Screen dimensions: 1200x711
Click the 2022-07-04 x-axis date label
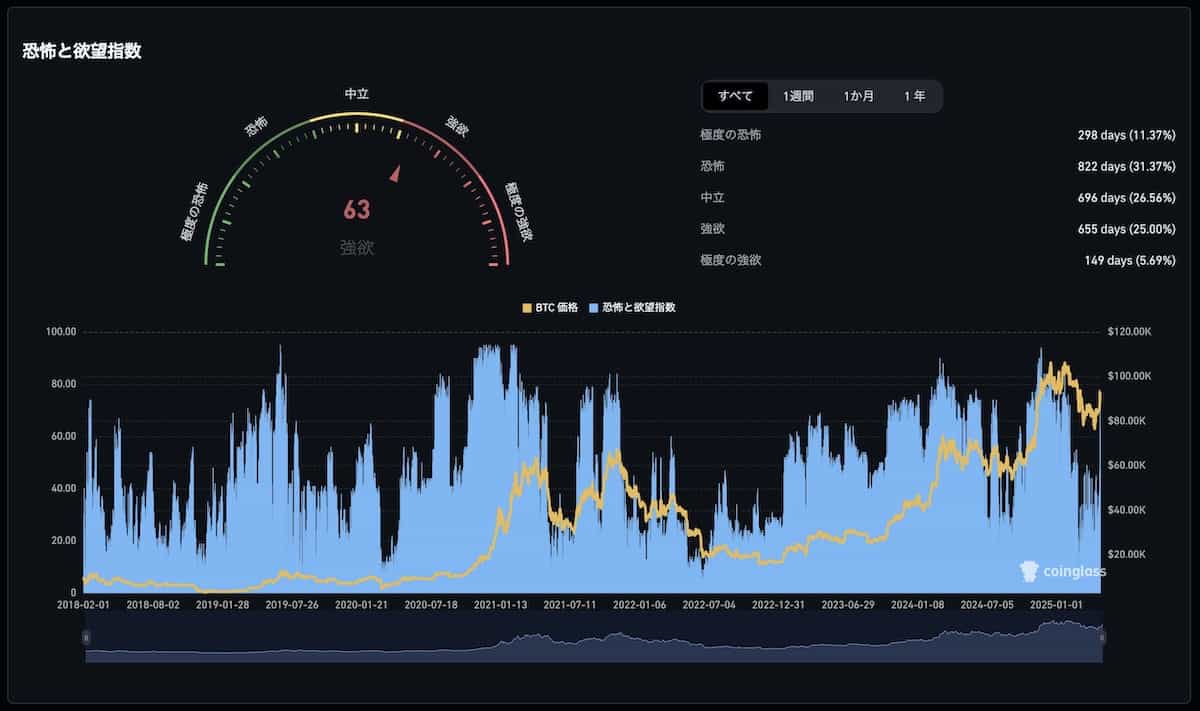708,605
